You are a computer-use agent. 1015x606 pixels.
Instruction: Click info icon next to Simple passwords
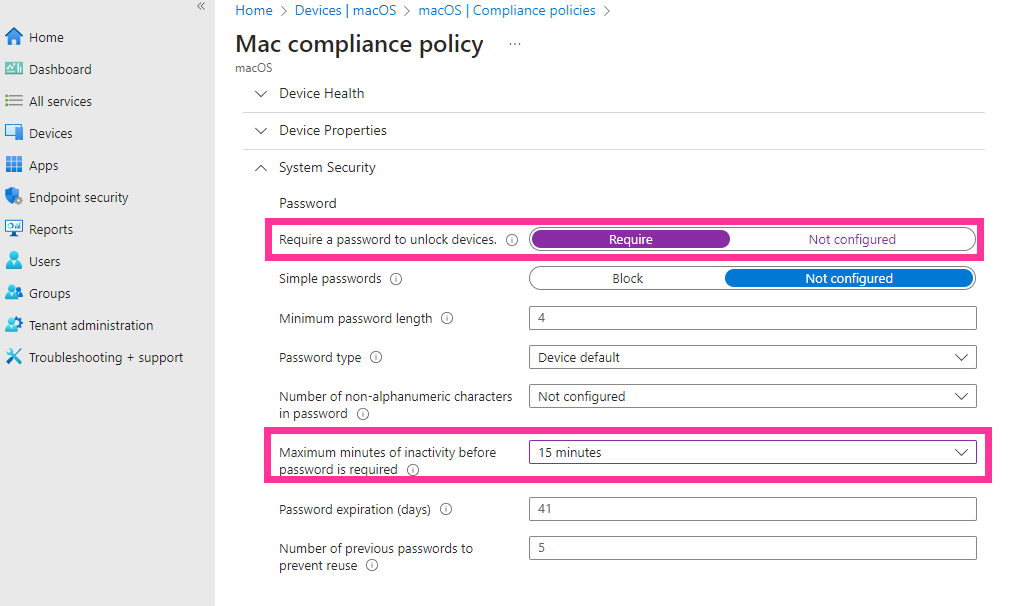point(396,279)
